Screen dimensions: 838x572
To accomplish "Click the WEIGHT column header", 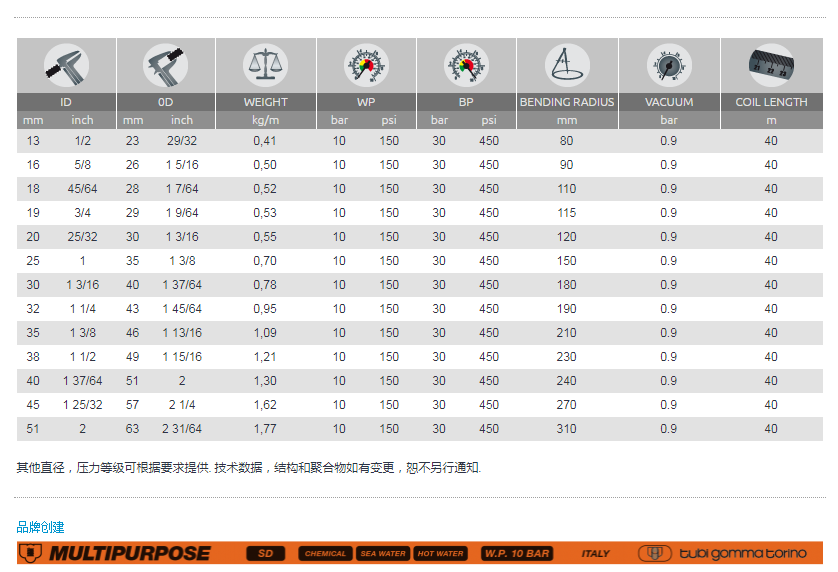I will tap(266, 102).
